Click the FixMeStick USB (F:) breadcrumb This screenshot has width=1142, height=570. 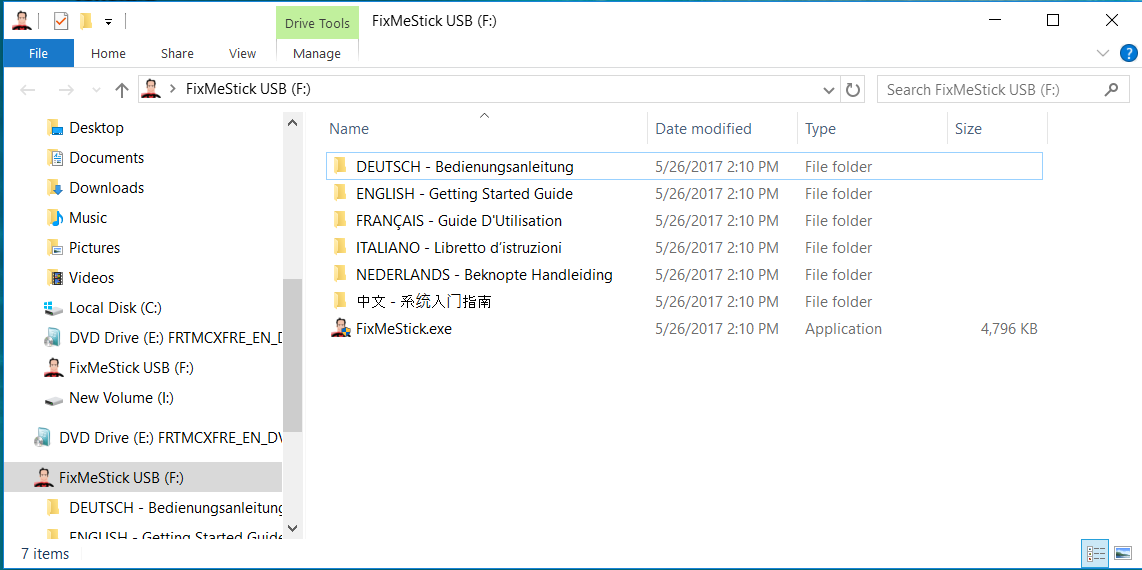(248, 90)
